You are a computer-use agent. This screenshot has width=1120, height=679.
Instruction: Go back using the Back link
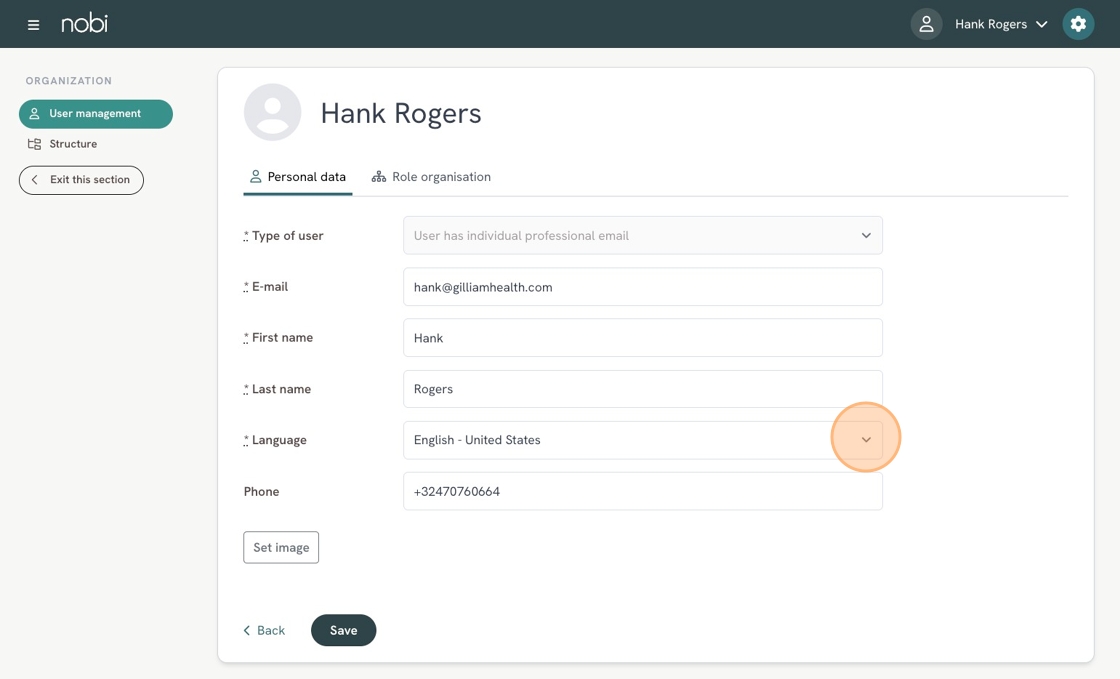[264, 631]
